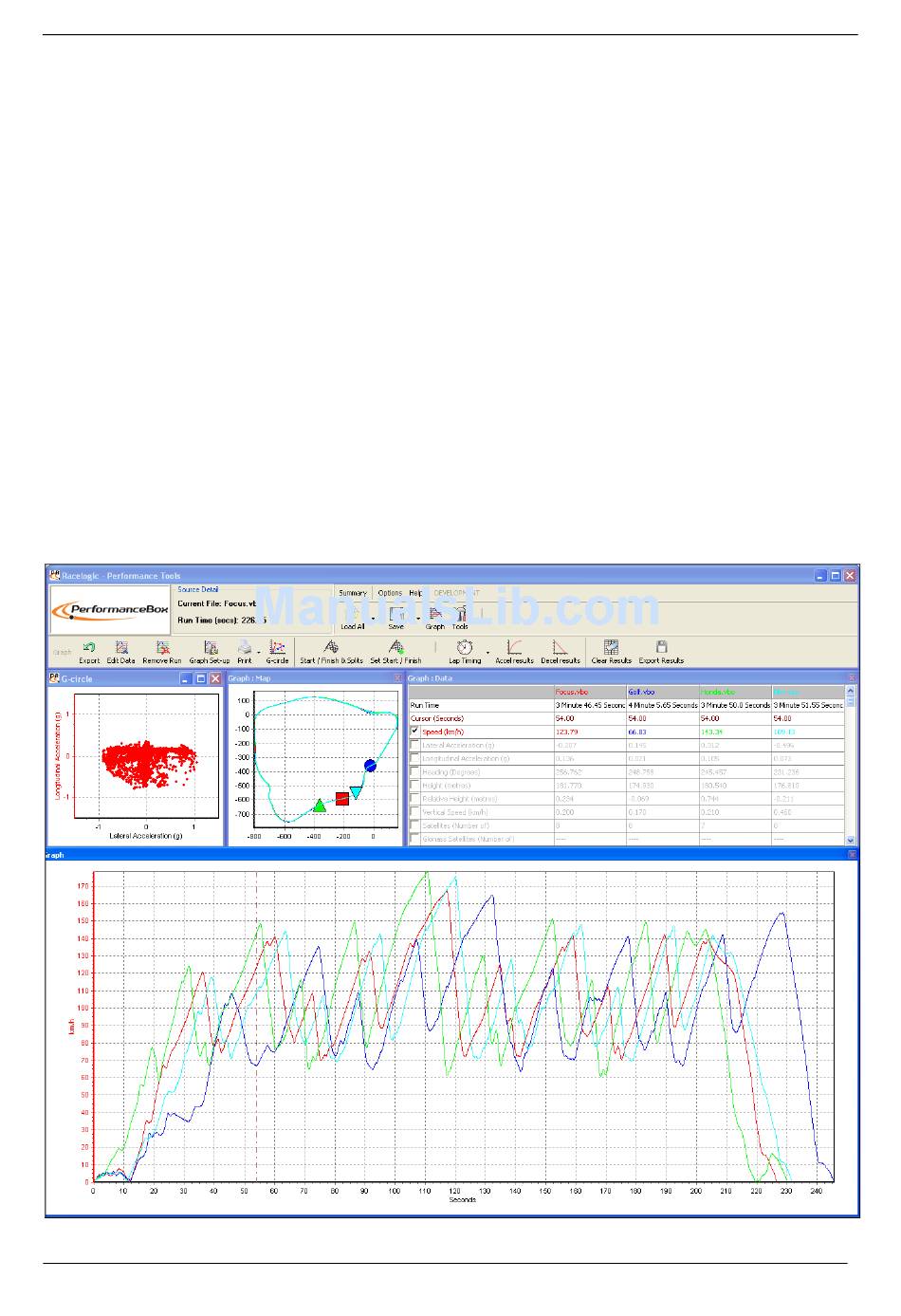Click the Honda.vbo column header
The image size is (901, 1316).
pyautogui.click(x=735, y=692)
